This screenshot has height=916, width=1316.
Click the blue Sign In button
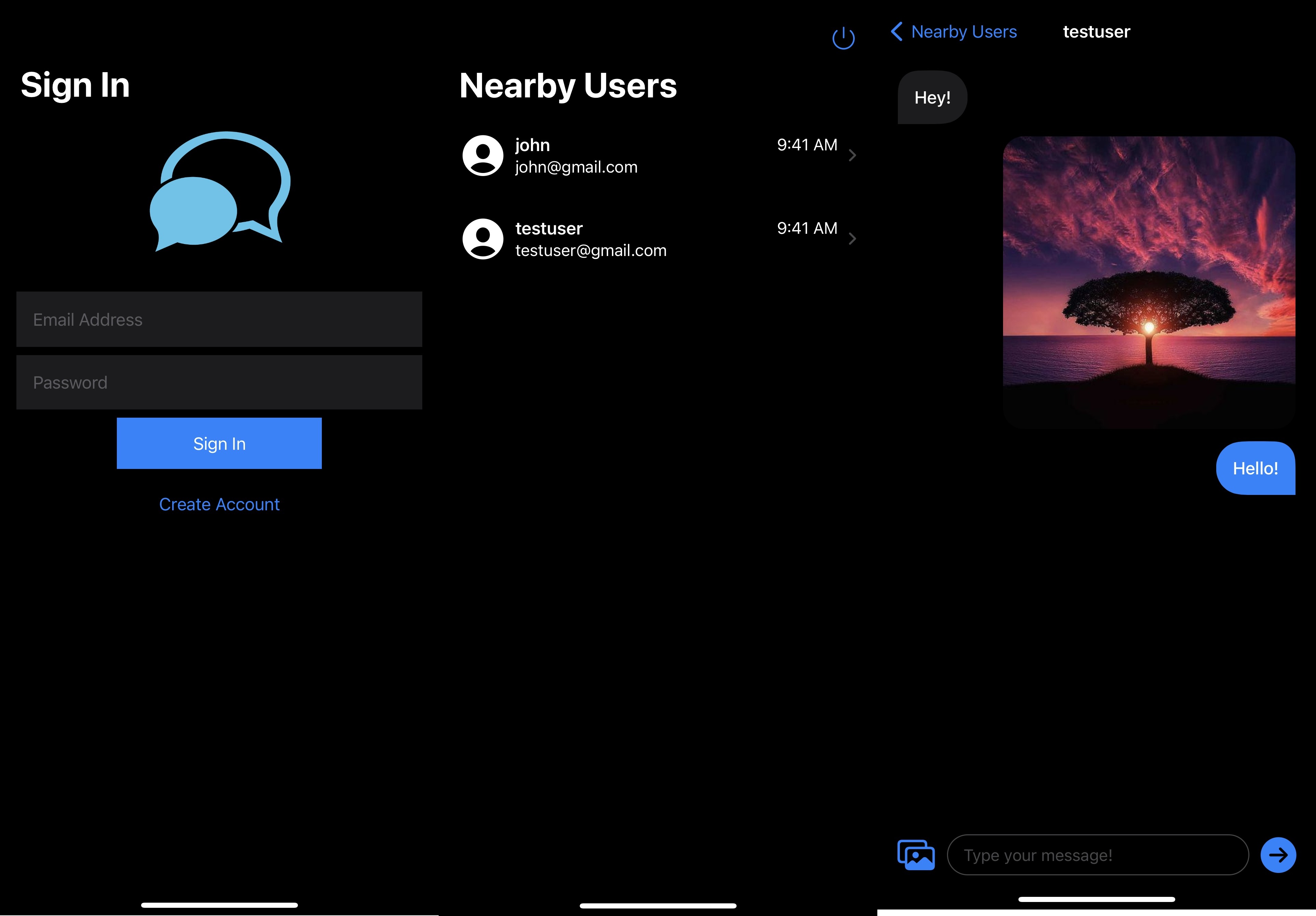point(219,443)
